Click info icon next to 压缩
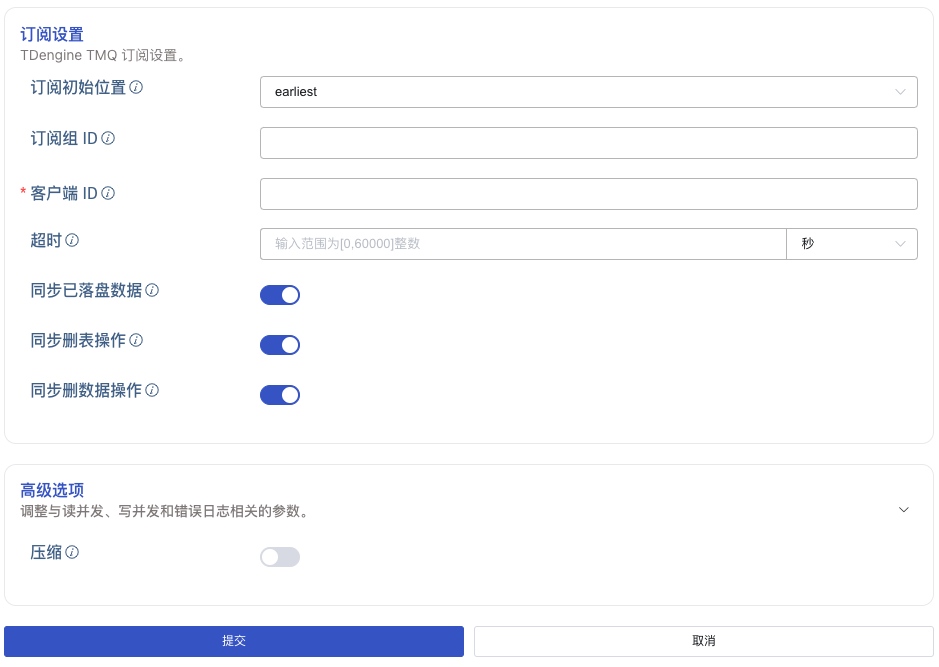Screen dimensions: 939x667 click(x=72, y=552)
